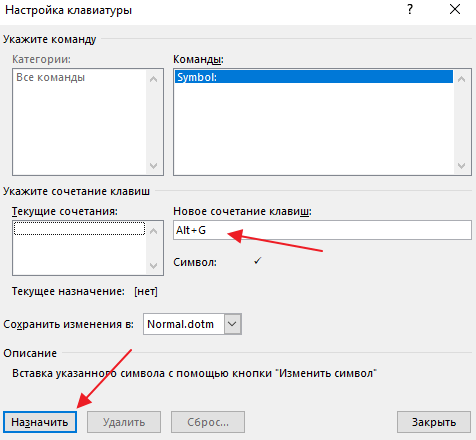Click the Закрыть button

tap(434, 422)
